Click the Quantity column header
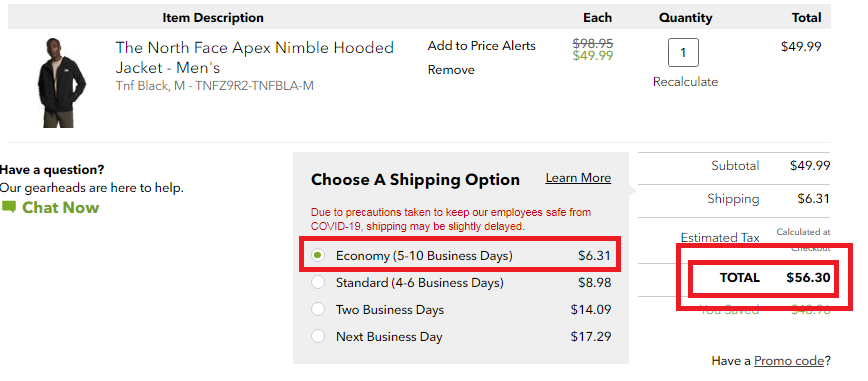Screen dimensions: 868x381 coord(685,18)
